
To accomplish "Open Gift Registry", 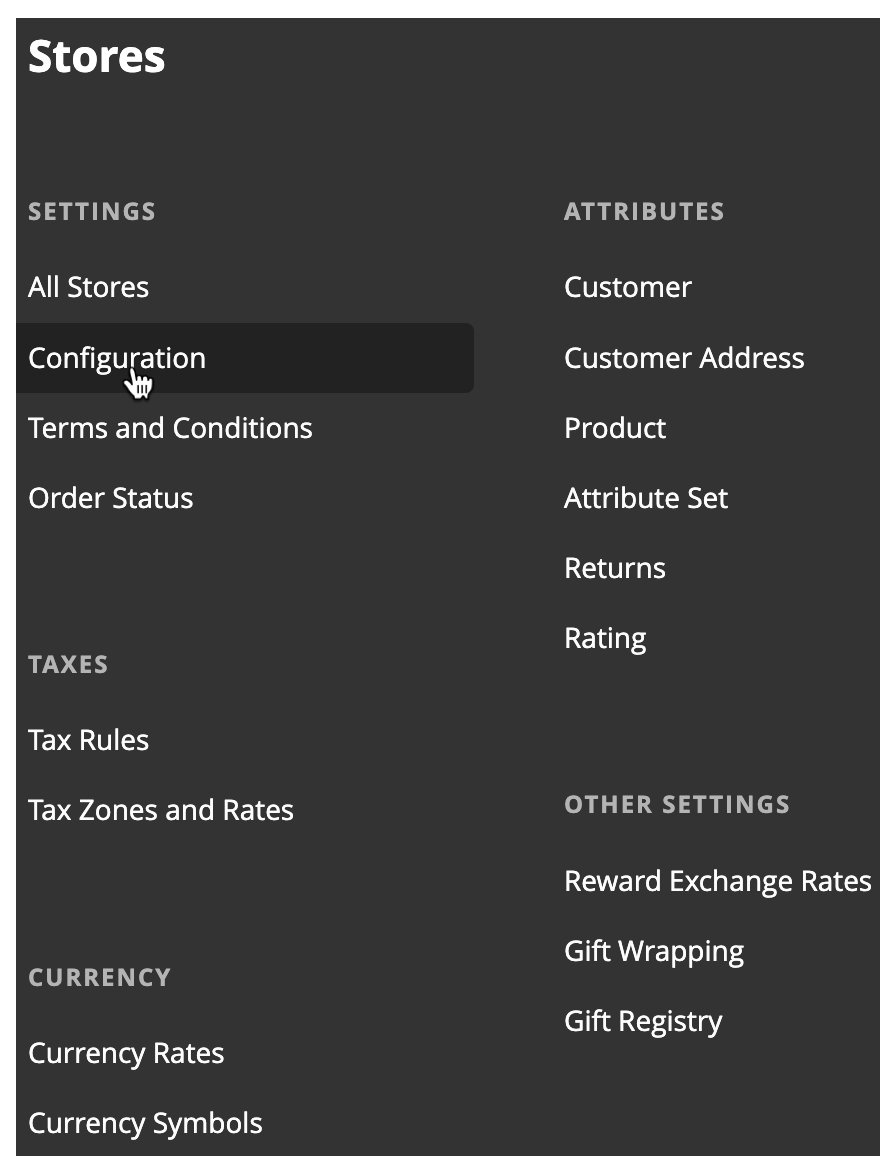I will 643,1021.
